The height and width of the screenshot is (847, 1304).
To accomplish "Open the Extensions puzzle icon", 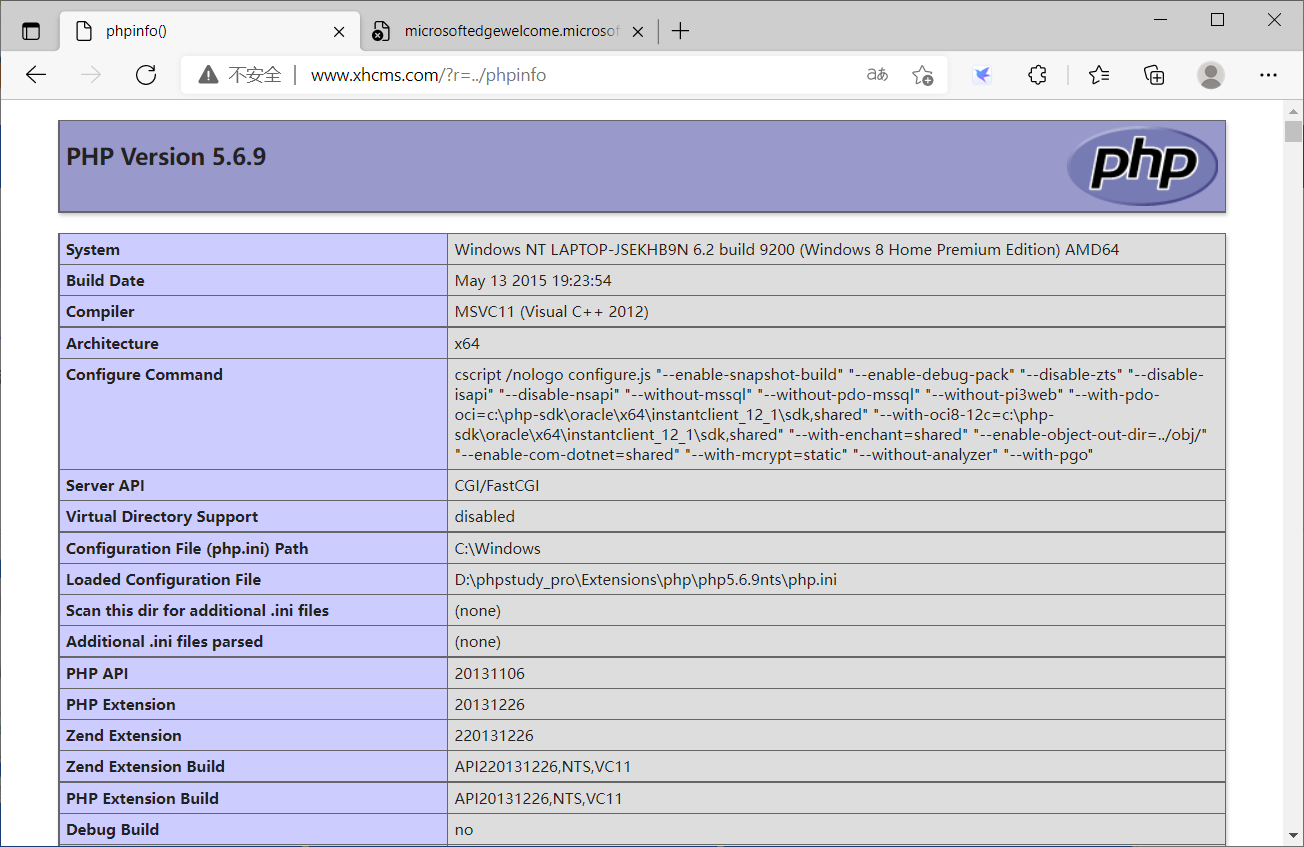I will click(x=1038, y=75).
